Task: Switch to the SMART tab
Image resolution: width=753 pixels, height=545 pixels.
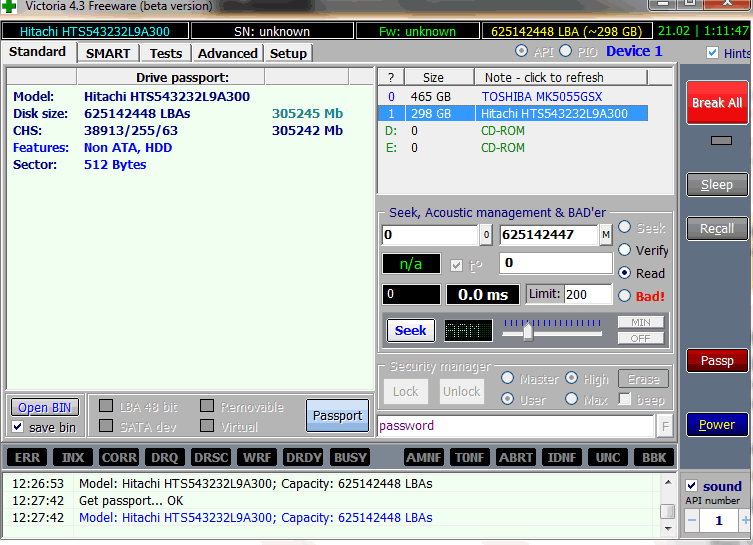Action: [x=108, y=53]
